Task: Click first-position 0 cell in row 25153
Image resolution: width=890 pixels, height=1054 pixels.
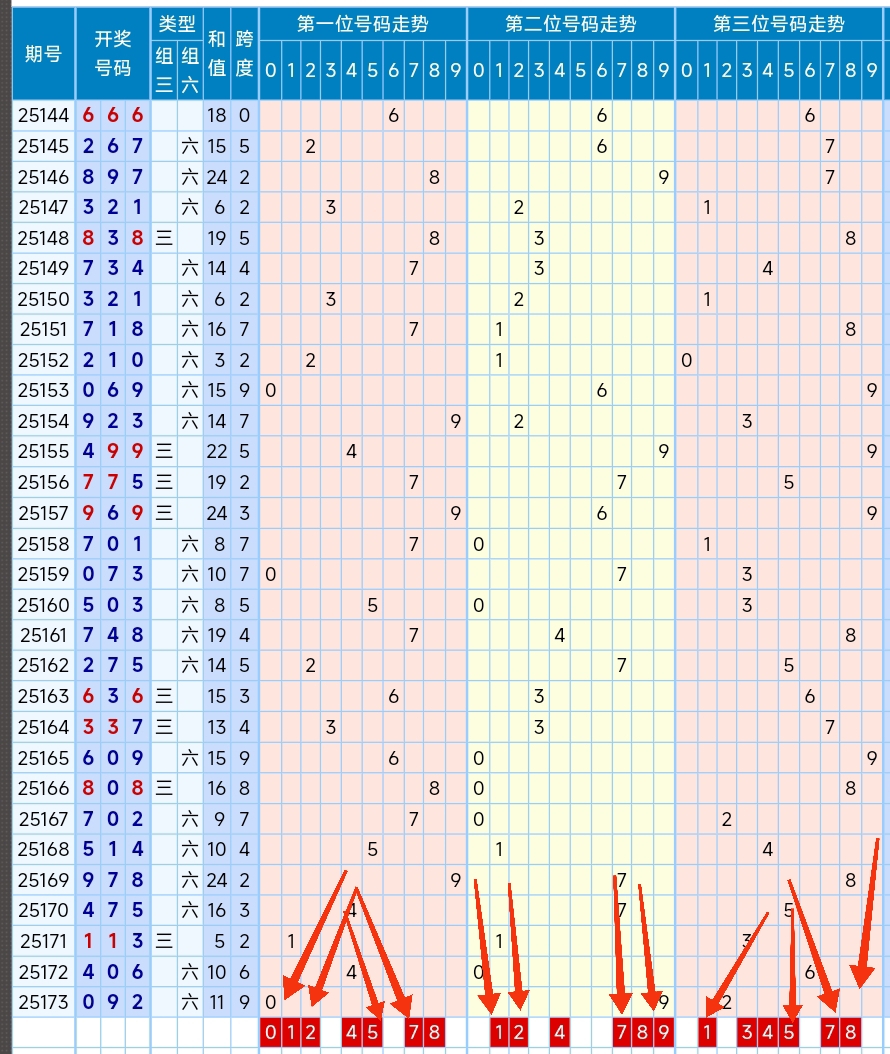Action: (270, 391)
